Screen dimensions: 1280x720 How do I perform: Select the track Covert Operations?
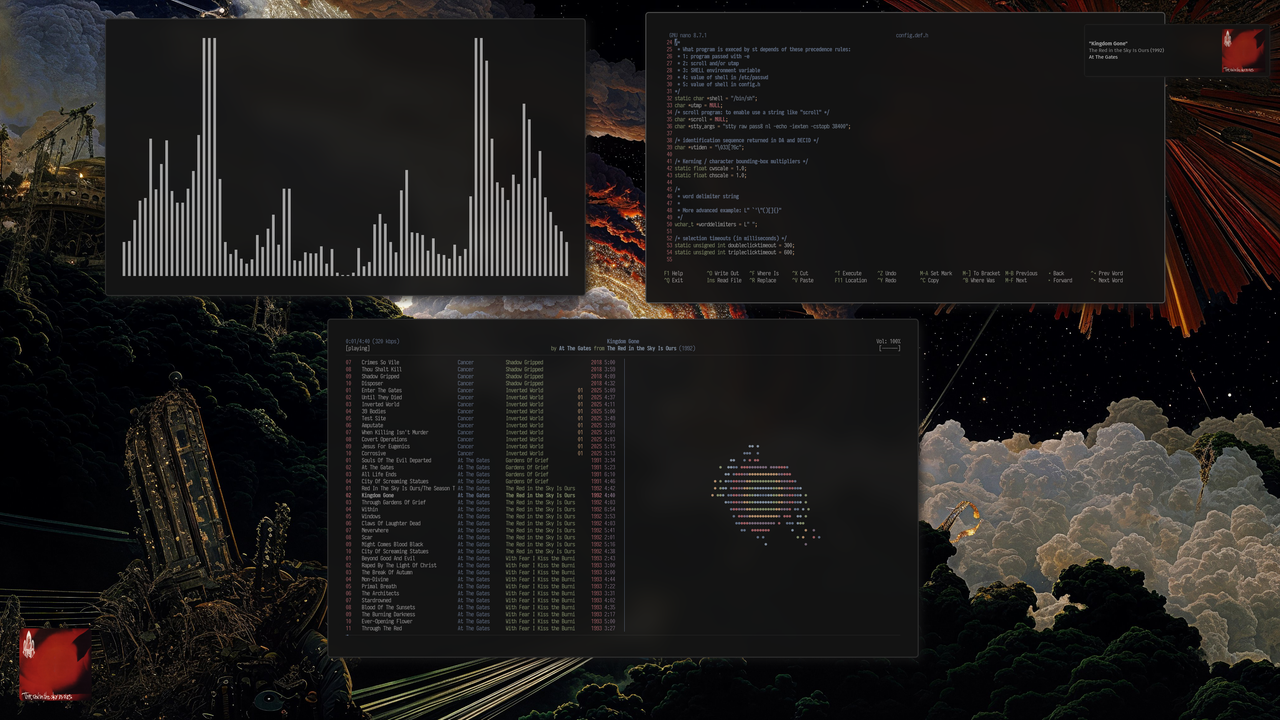pyautogui.click(x=480, y=439)
